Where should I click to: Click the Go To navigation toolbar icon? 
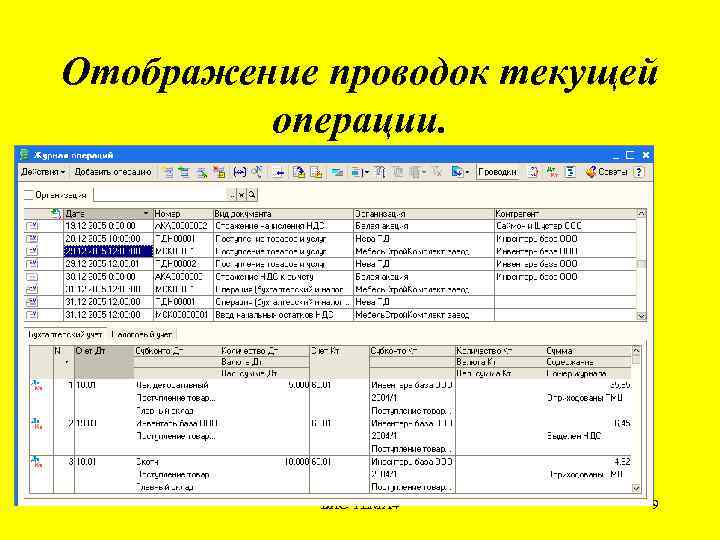(457, 172)
